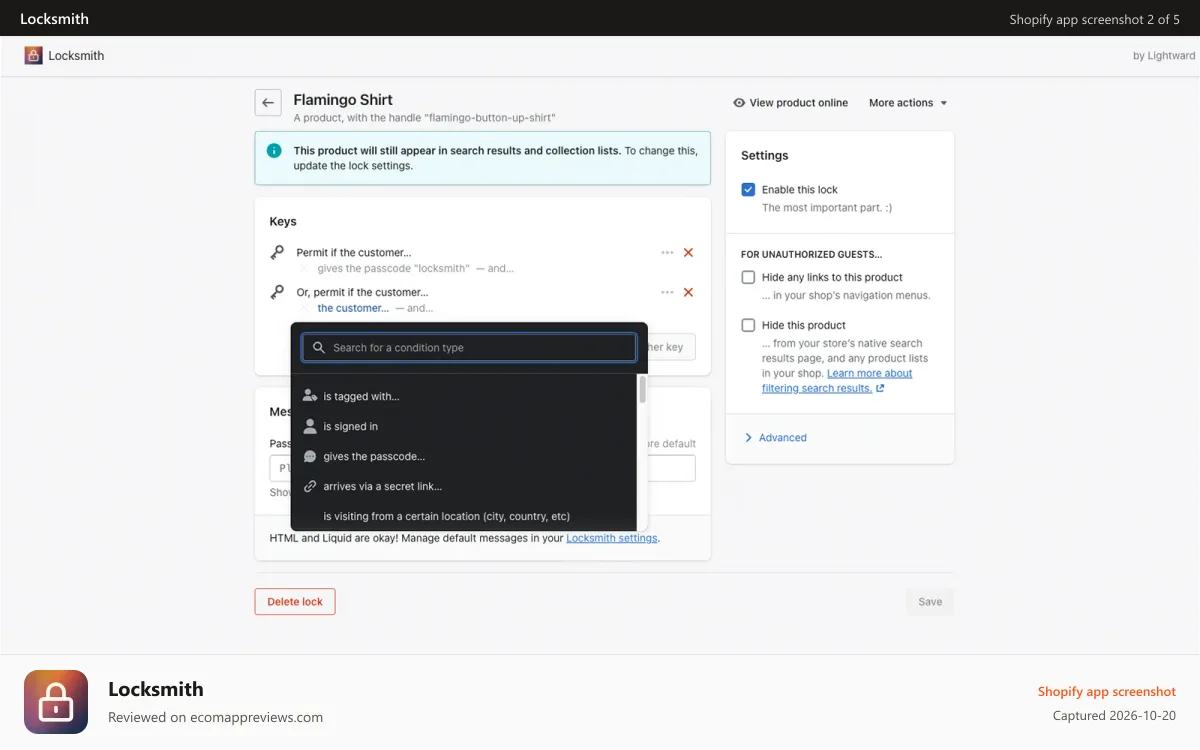The height and width of the screenshot is (750, 1200).
Task: Click the passcode prompt message input field
Action: point(482,469)
